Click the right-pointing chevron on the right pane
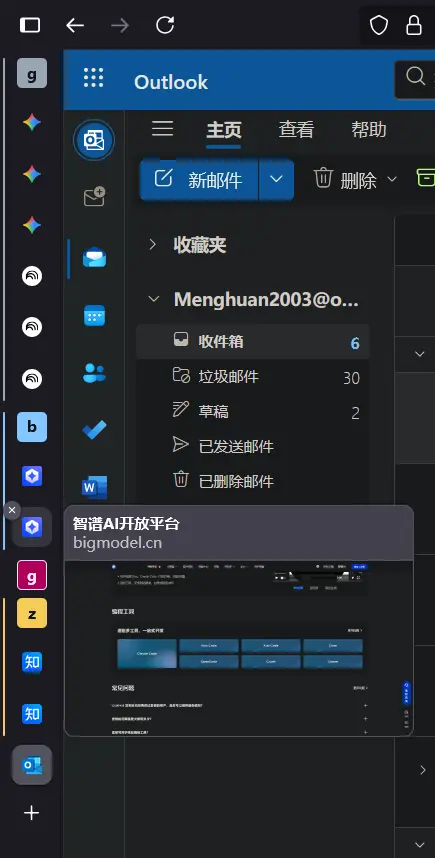 tap(422, 770)
